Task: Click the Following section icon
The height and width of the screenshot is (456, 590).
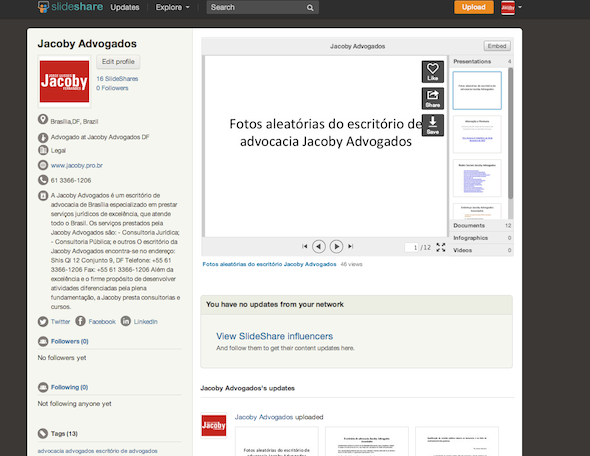Action: coord(43,387)
